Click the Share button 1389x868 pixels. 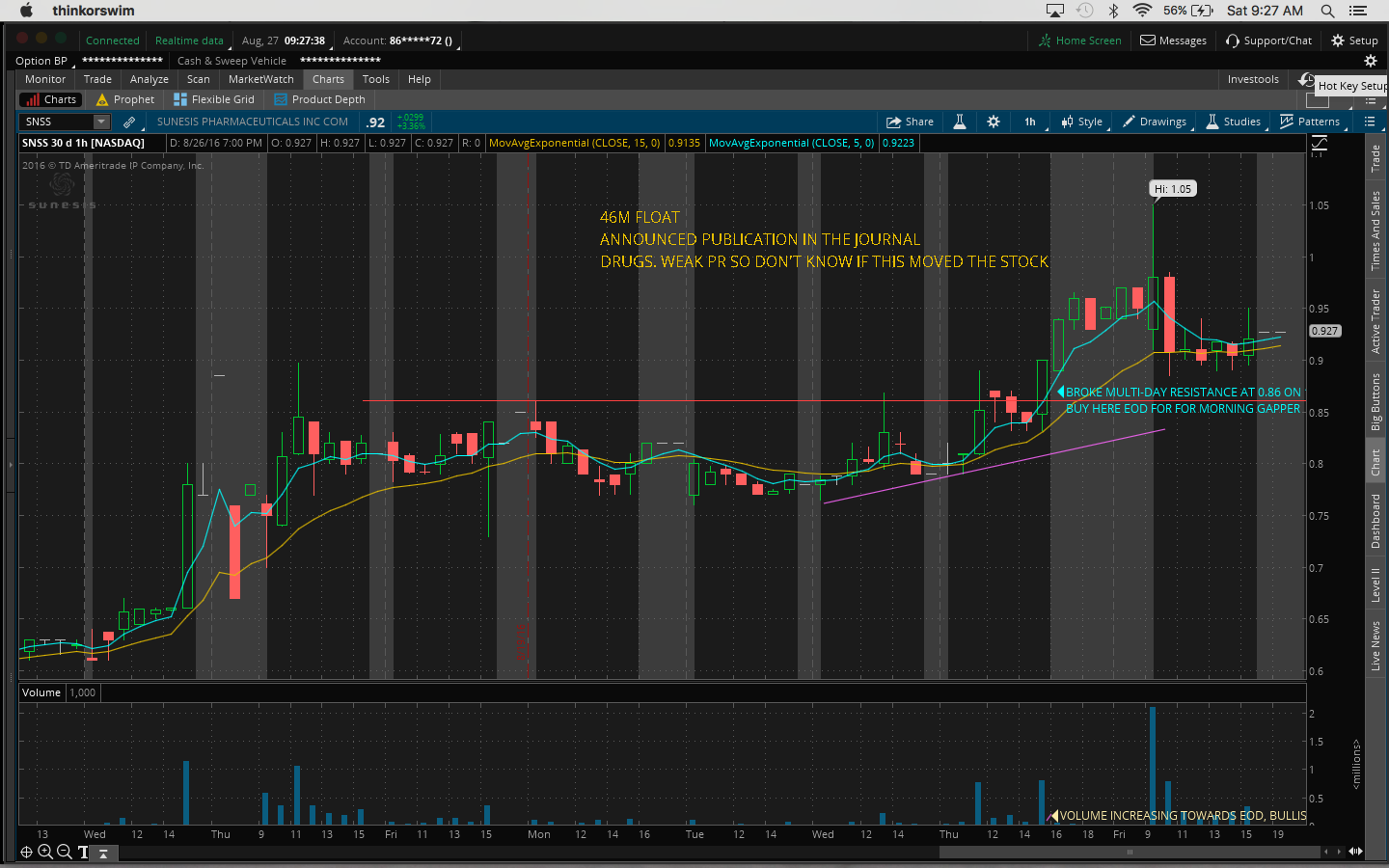(910, 122)
